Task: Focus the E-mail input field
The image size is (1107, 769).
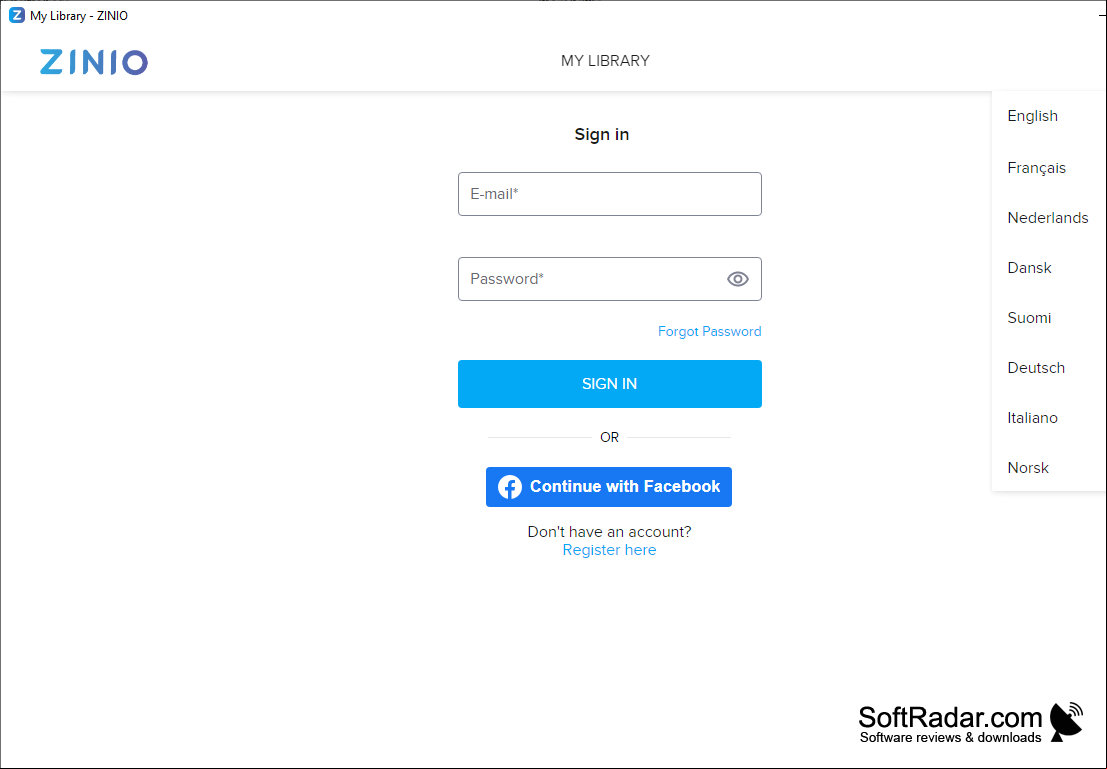Action: [609, 193]
